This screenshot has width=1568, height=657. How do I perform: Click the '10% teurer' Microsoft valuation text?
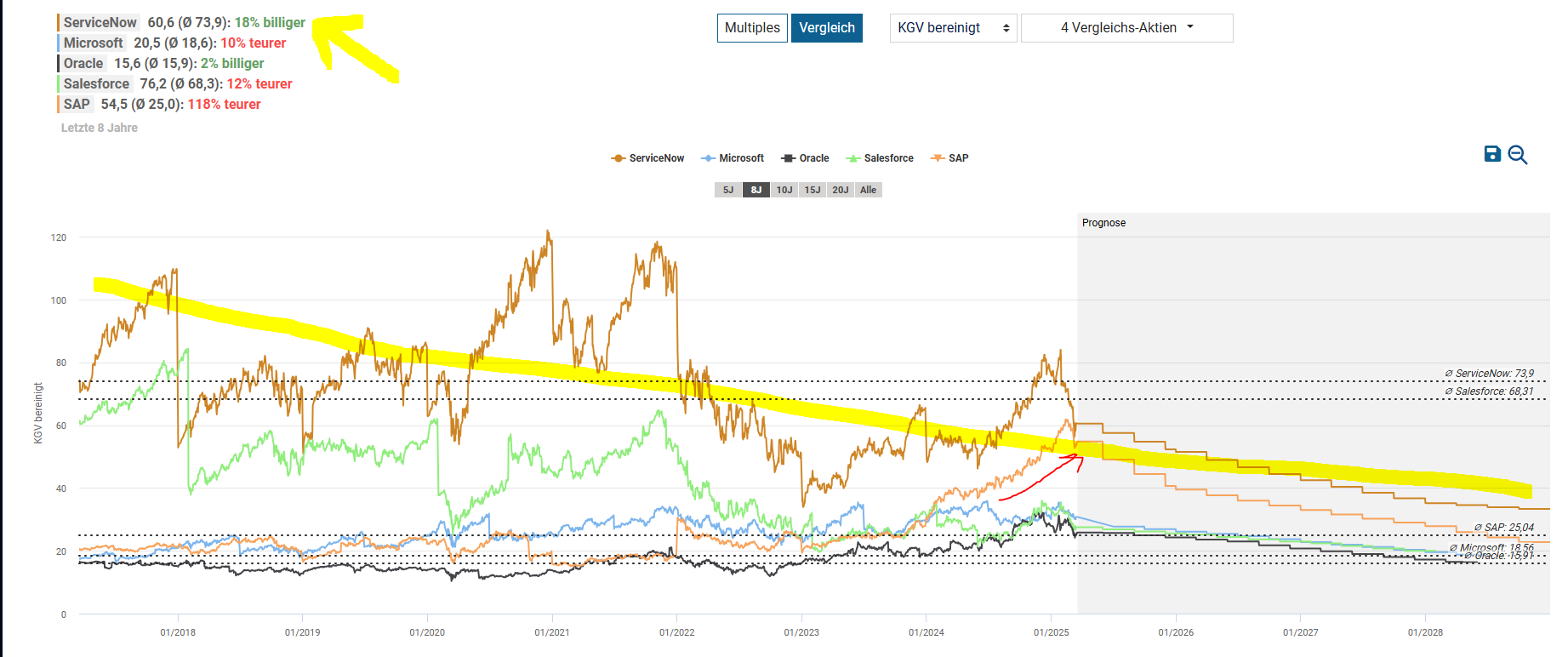coord(254,43)
